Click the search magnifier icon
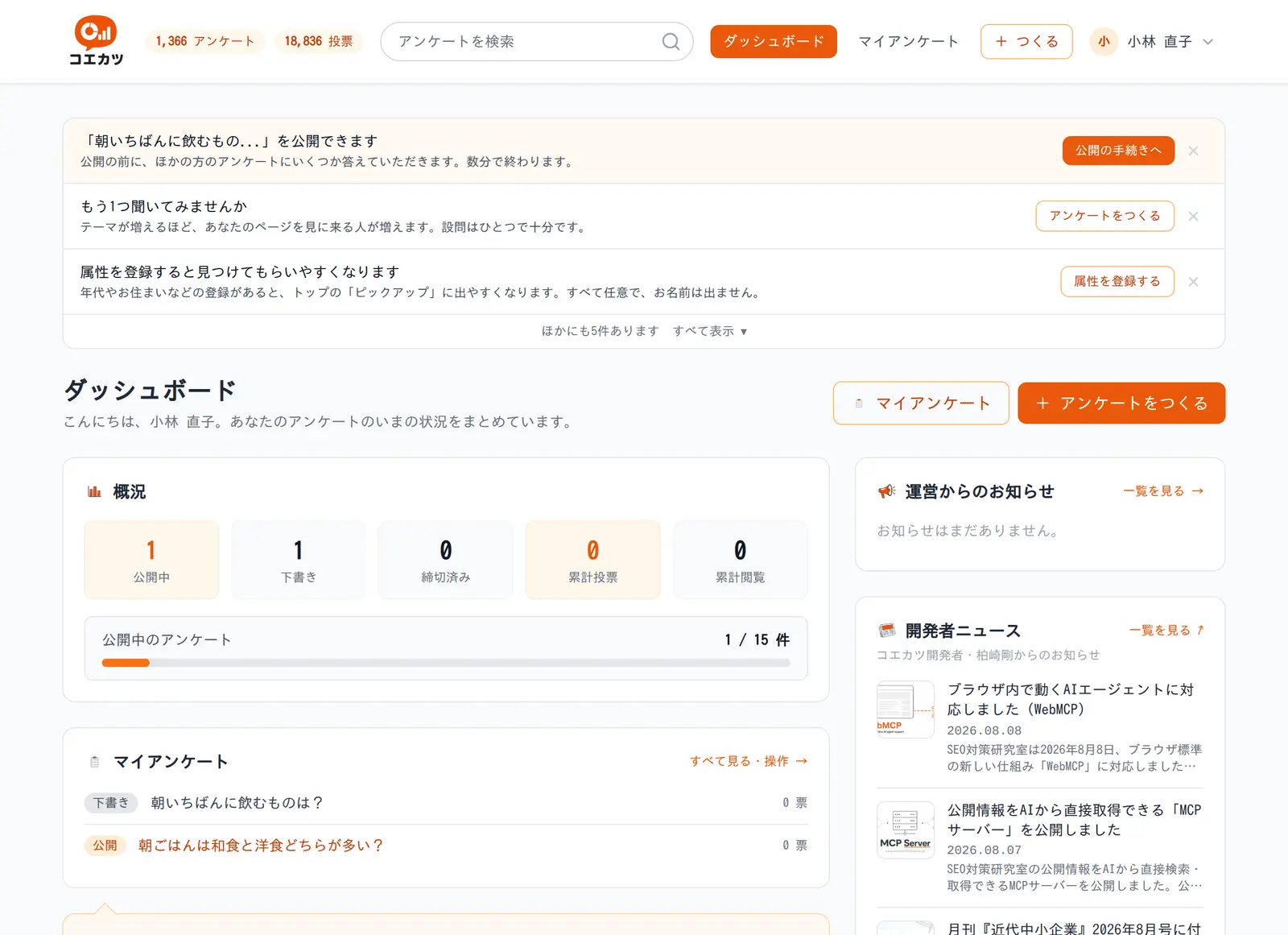This screenshot has height=935, width=1288. point(671,42)
